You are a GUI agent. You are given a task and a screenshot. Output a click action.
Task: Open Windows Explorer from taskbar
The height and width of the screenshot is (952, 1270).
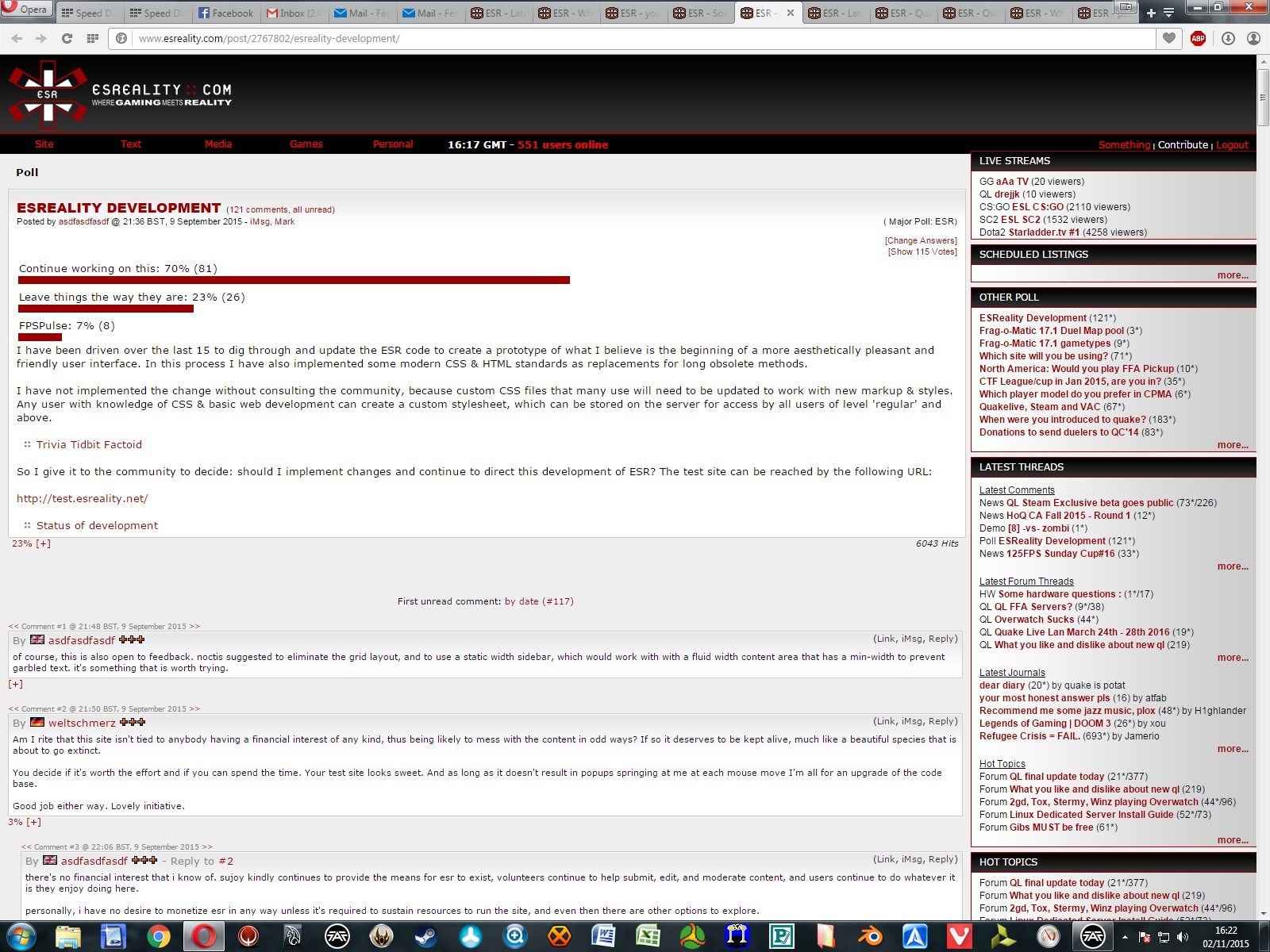click(68, 937)
